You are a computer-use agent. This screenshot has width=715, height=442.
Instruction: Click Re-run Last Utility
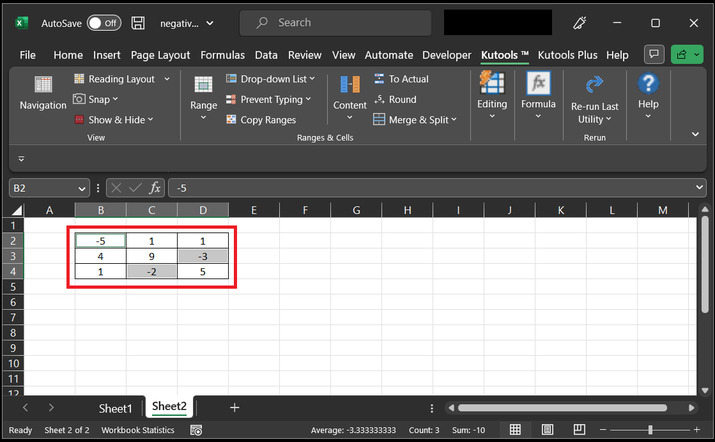[x=595, y=100]
